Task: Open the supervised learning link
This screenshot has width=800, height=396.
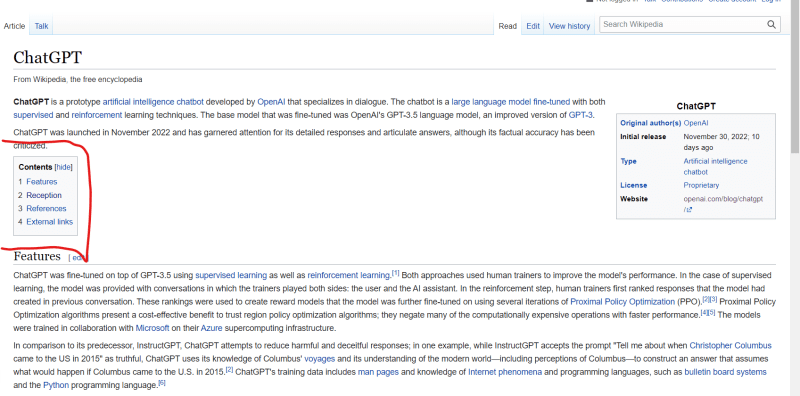Action: (x=231, y=275)
